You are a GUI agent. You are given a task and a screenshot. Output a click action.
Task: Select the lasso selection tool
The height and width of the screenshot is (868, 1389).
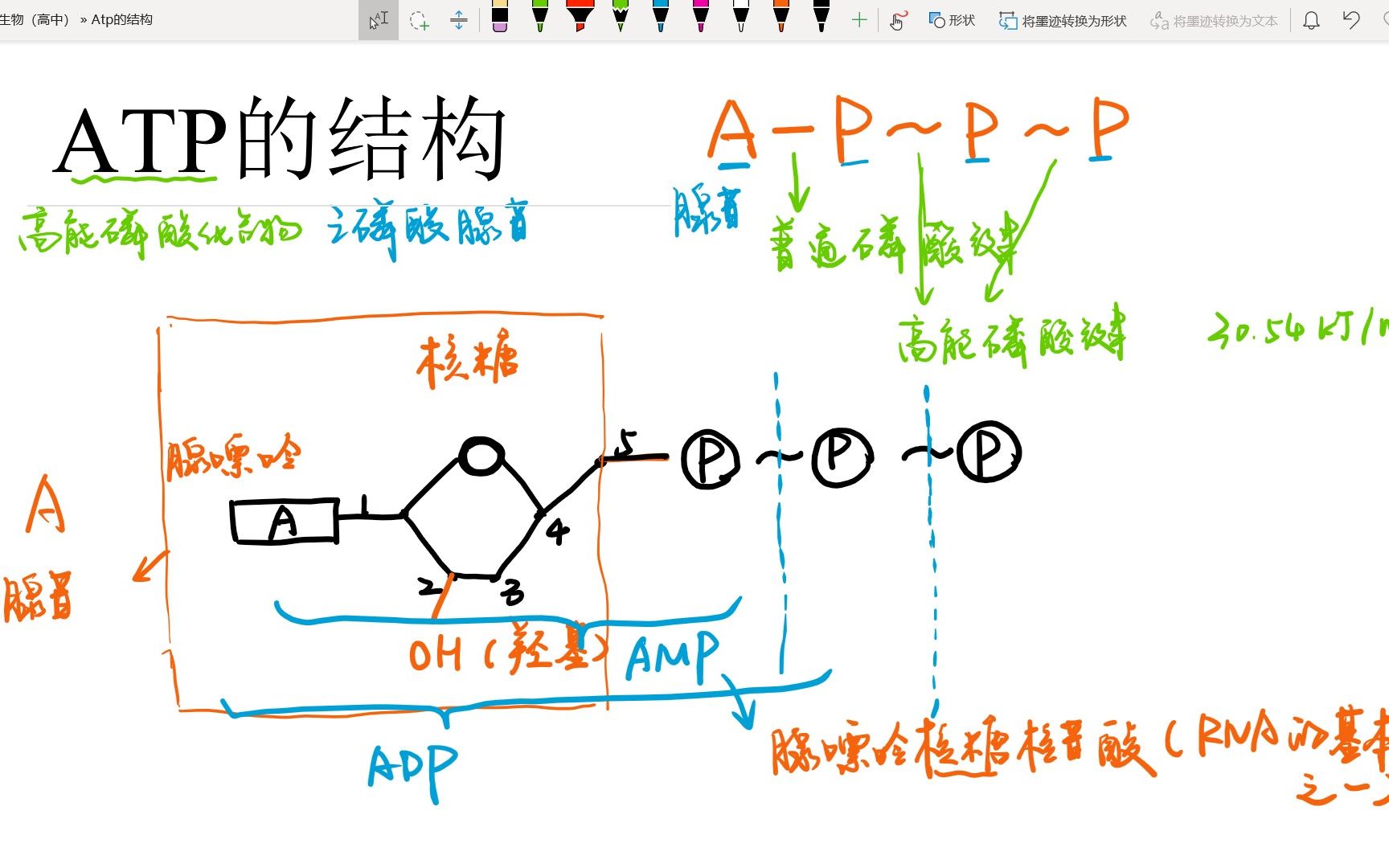point(420,20)
